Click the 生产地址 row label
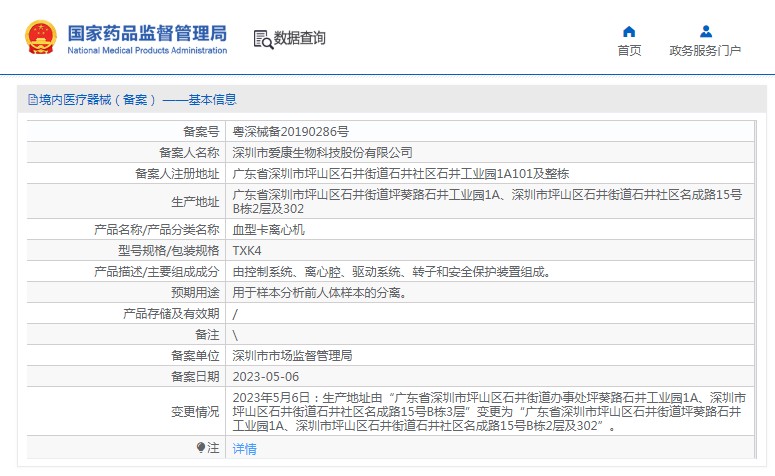The image size is (775, 476). click(195, 202)
